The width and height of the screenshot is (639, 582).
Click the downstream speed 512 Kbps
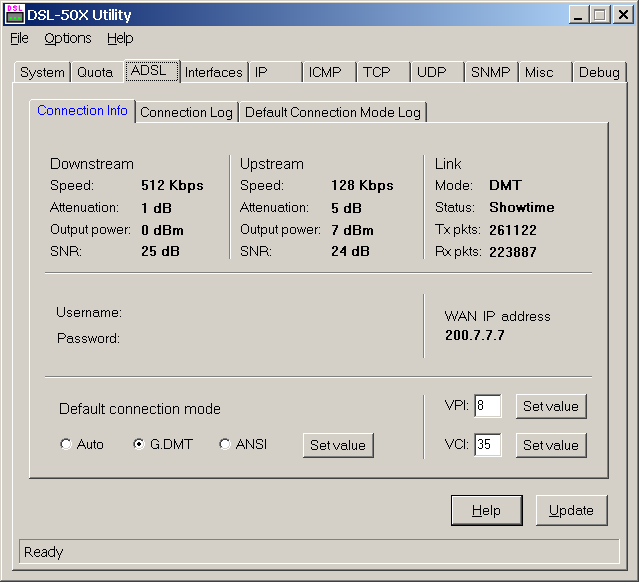tap(172, 185)
